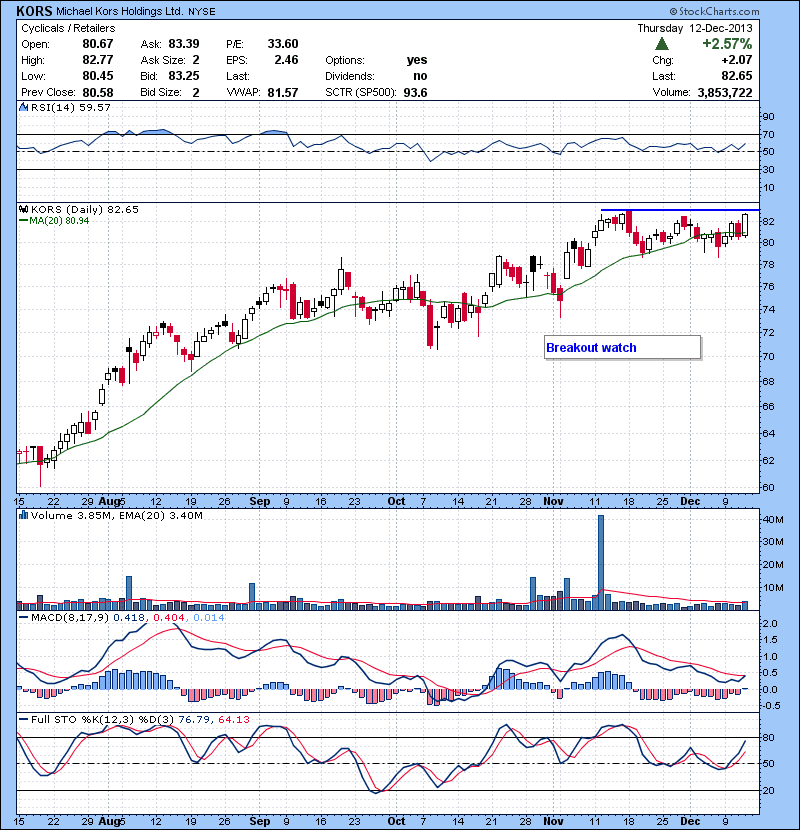Screen dimensions: 800x830
Task: Click the 40M volume axis label
Action: 772,520
